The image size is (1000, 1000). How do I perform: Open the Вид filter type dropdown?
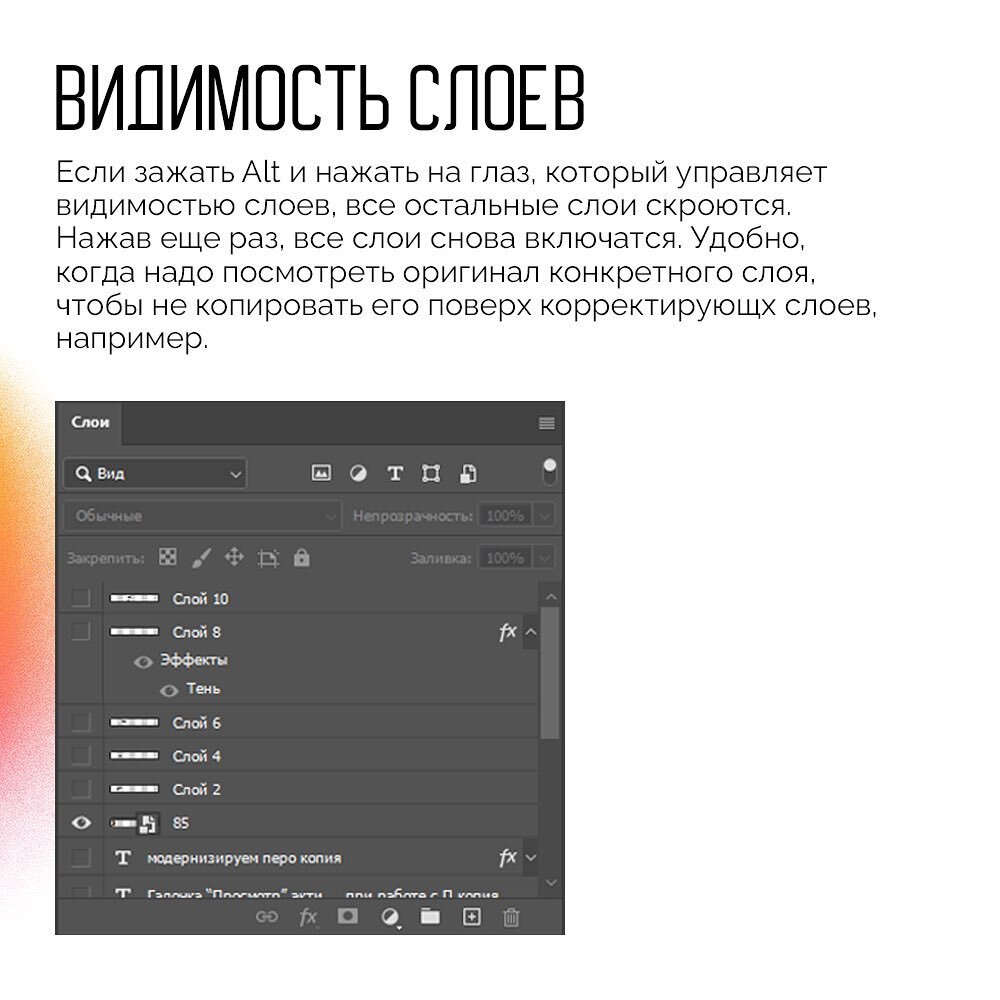(155, 474)
